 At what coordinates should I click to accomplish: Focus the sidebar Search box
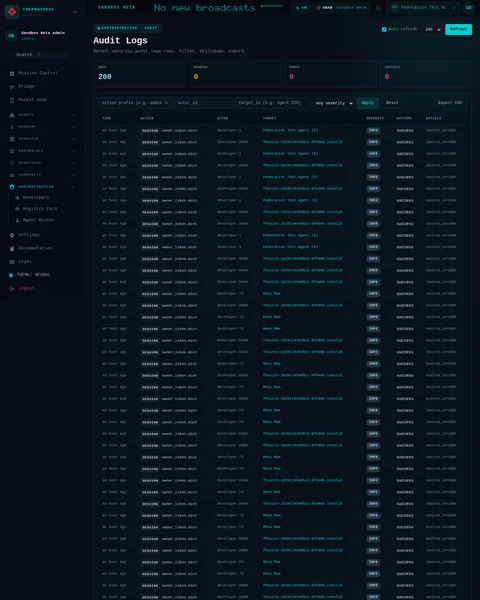(x=38, y=55)
